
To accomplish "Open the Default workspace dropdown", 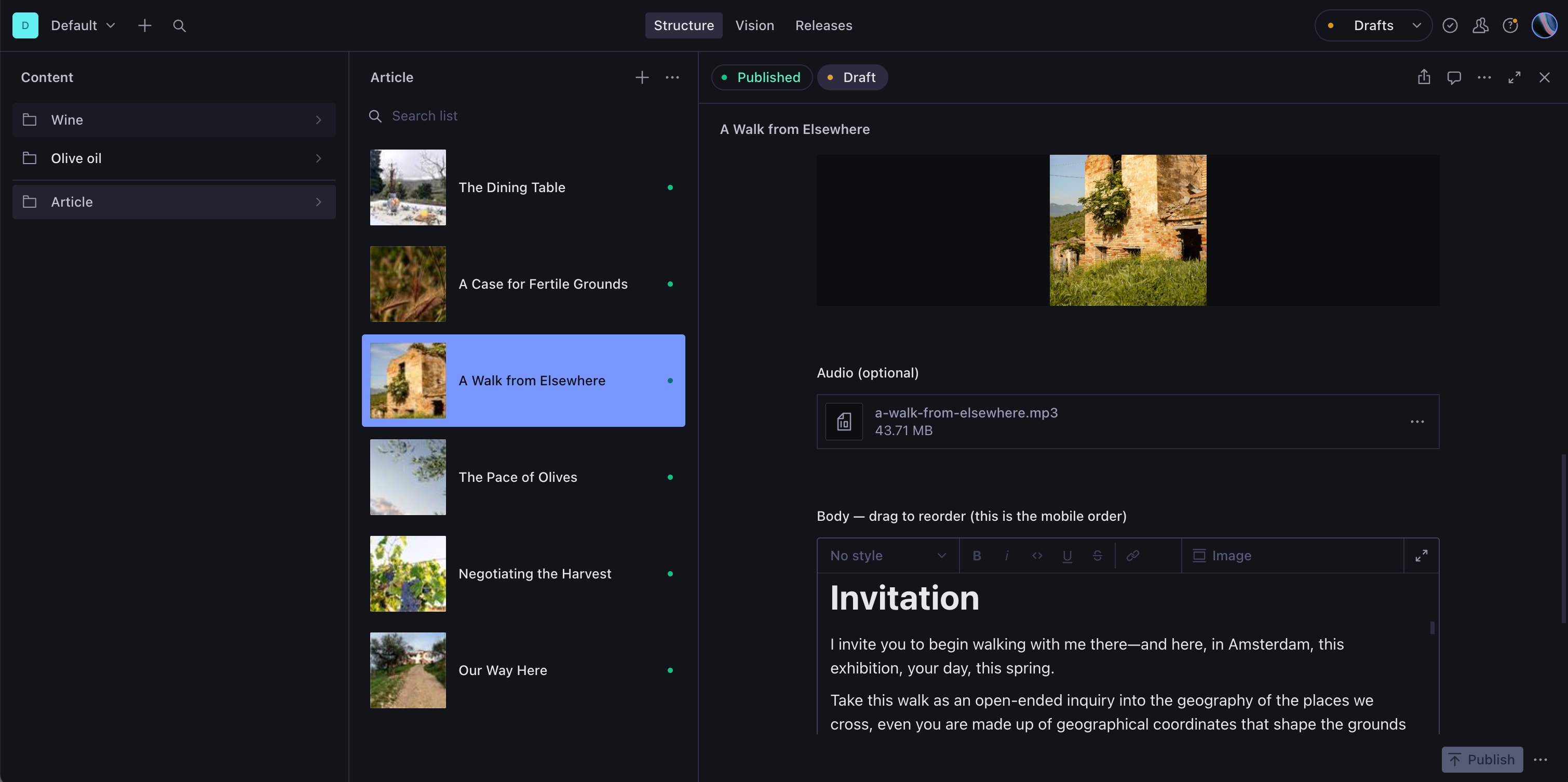I will 83,25.
